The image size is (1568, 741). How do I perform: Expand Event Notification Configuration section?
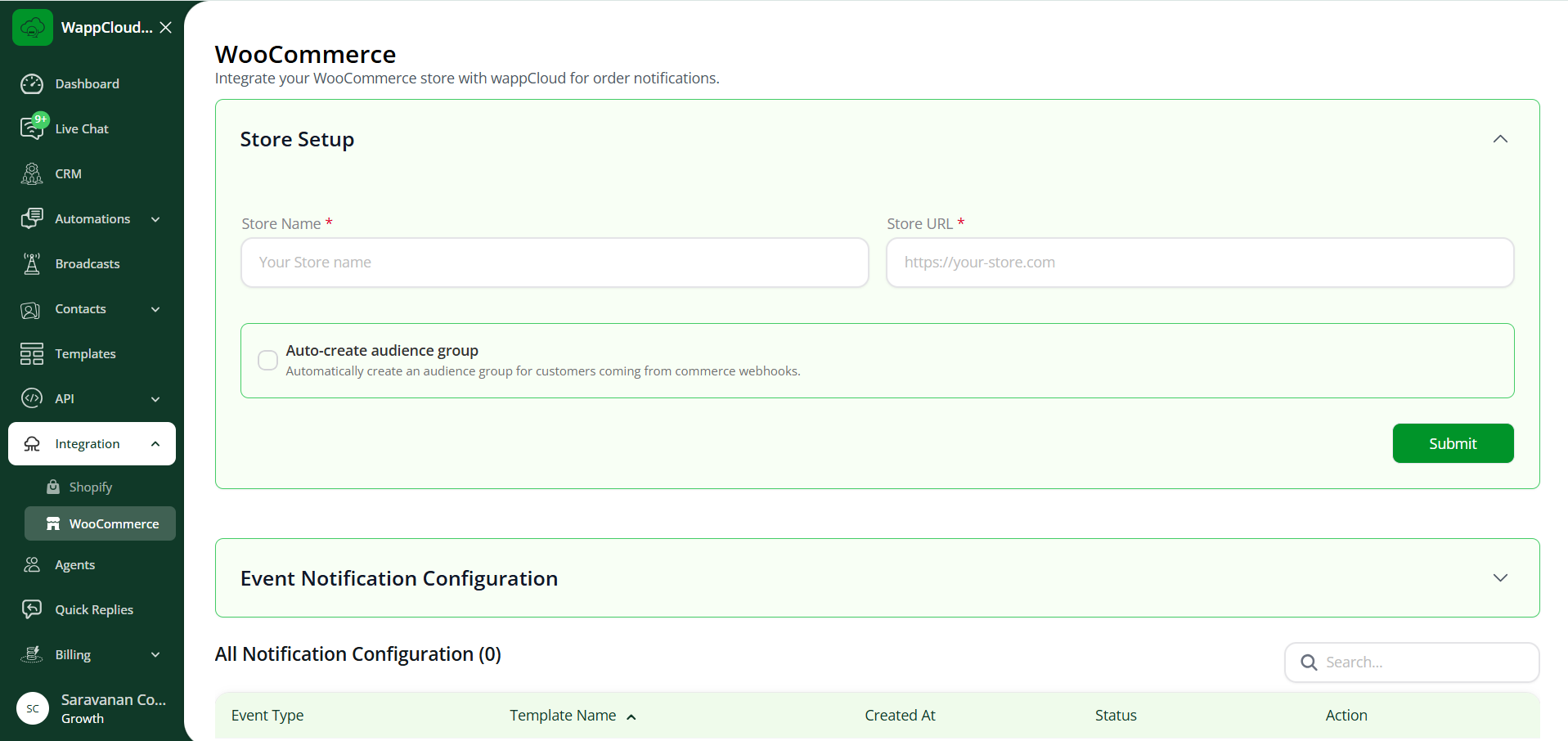[x=1500, y=577]
